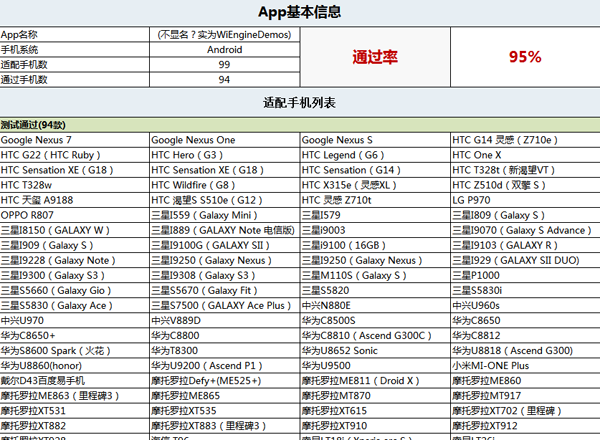Screen dimensions: 600x440
Task: Click the '三星I9228 ( Galaxy Note )' cell
Action: 75,260
